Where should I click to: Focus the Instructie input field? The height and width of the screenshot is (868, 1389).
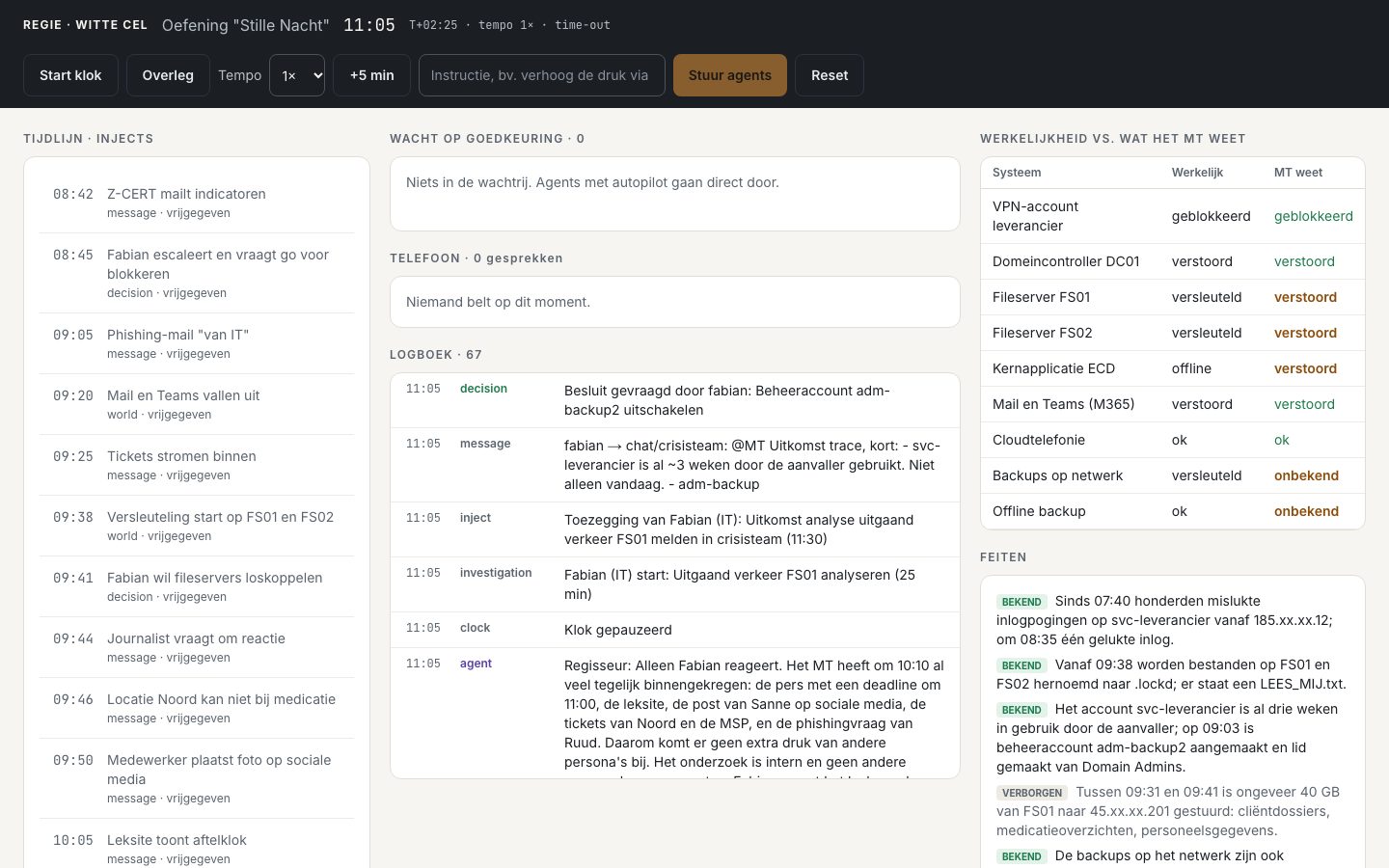click(542, 75)
